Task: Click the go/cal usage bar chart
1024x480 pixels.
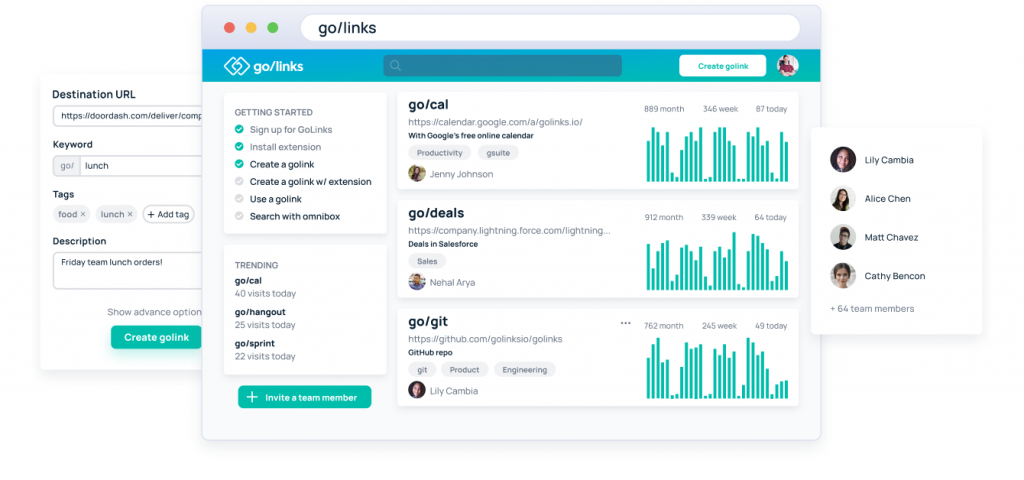Action: click(716, 154)
